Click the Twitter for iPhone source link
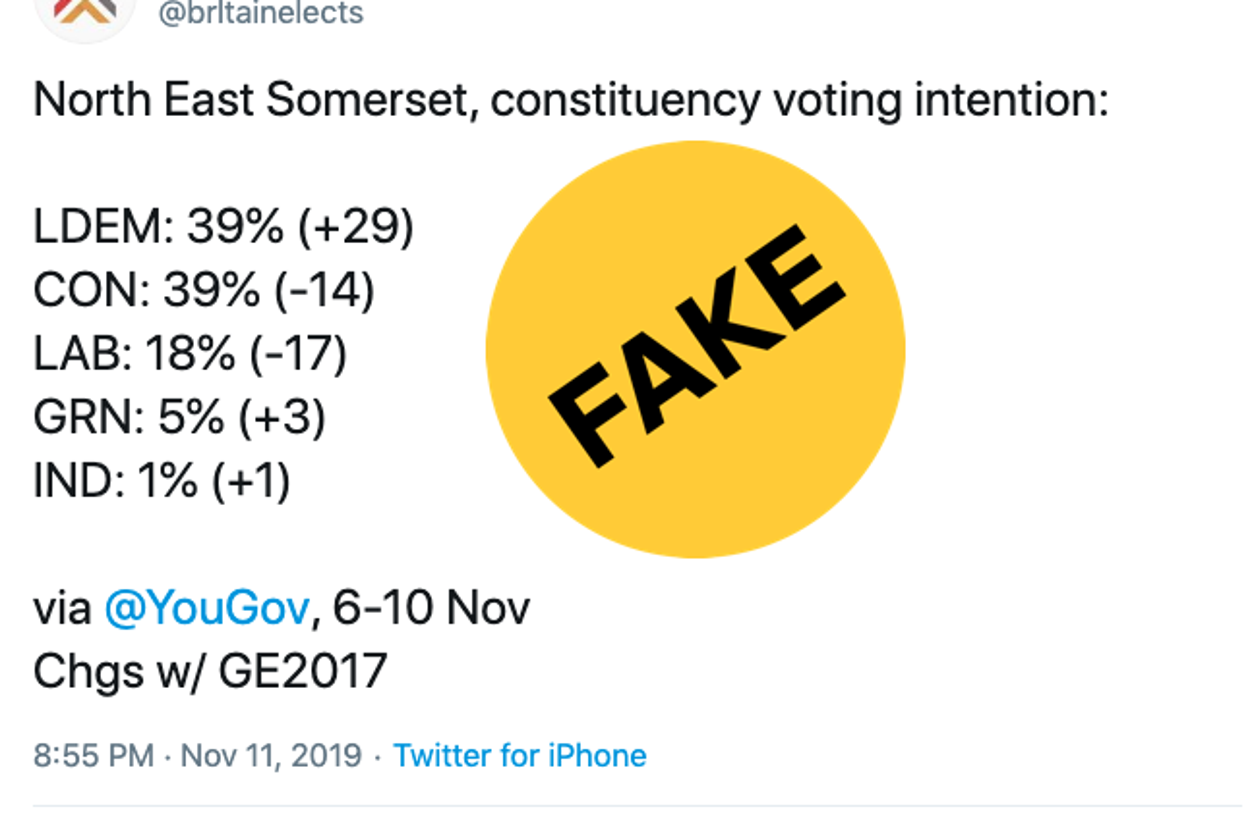The width and height of the screenshot is (1250, 830). click(x=520, y=755)
